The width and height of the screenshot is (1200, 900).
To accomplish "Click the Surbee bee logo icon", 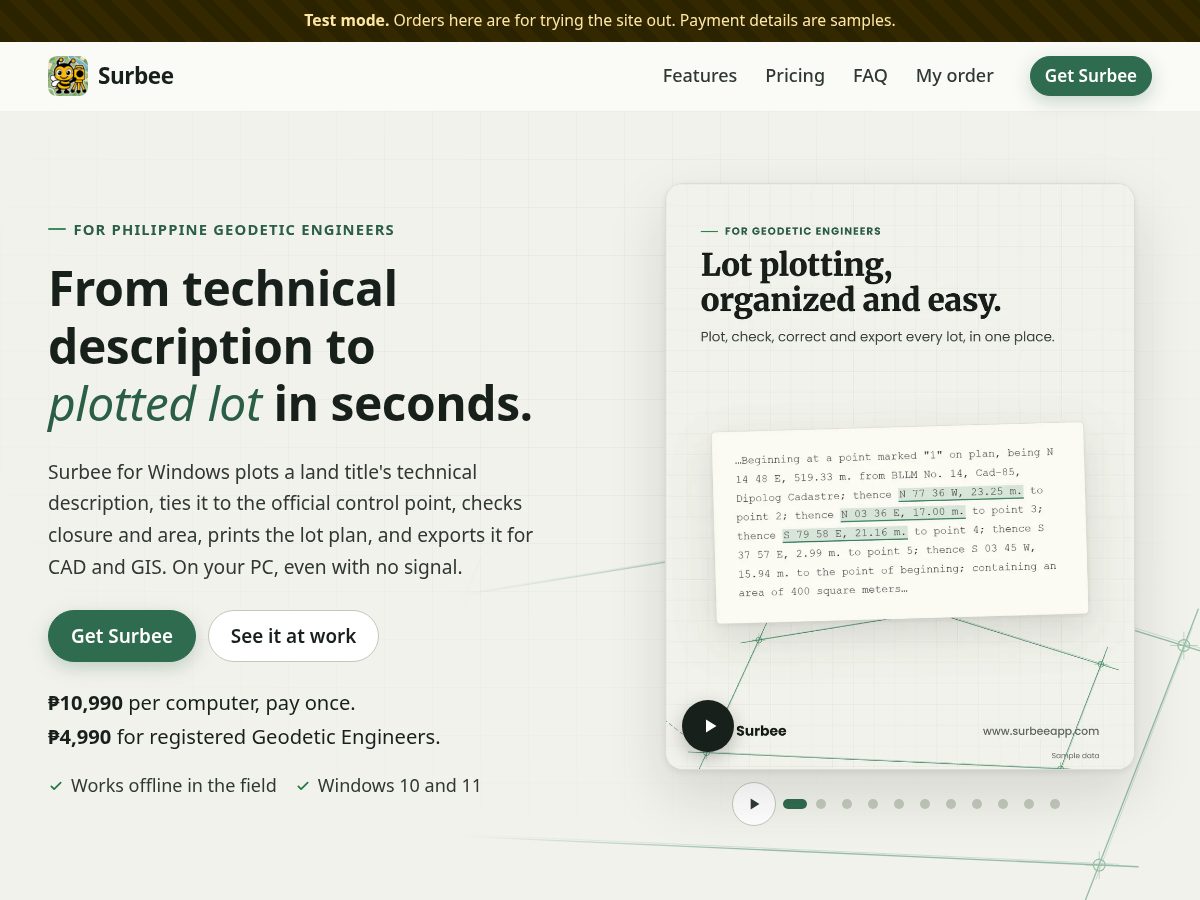I will pos(68,76).
